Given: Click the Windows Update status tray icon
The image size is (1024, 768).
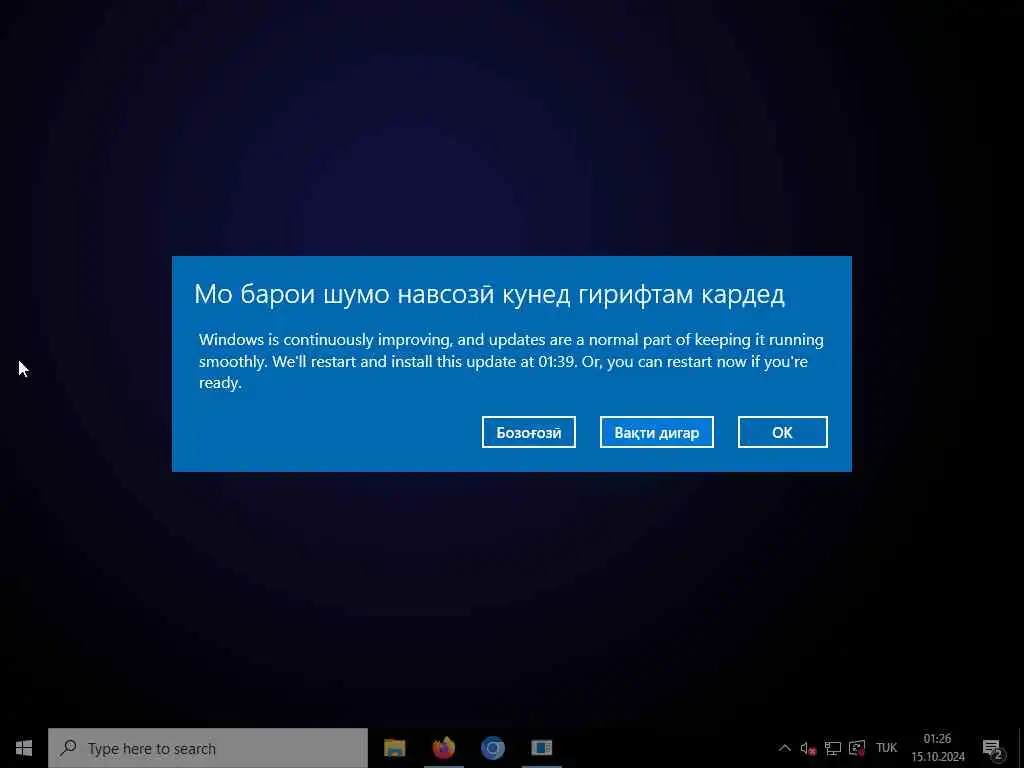Looking at the screenshot, I should 857,748.
